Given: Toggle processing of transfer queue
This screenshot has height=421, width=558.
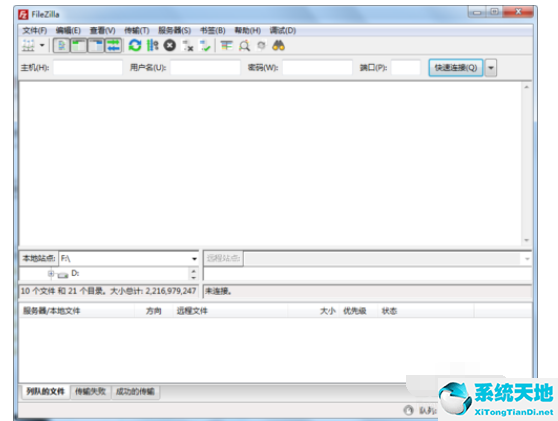Looking at the screenshot, I should coord(152,46).
